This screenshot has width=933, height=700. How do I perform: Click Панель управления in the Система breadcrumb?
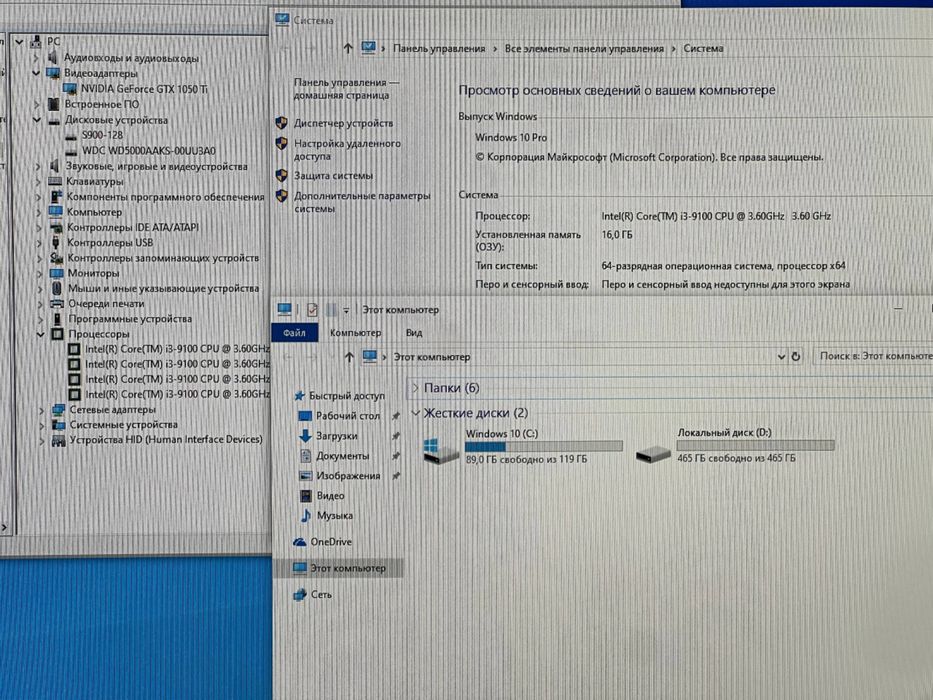pos(439,49)
